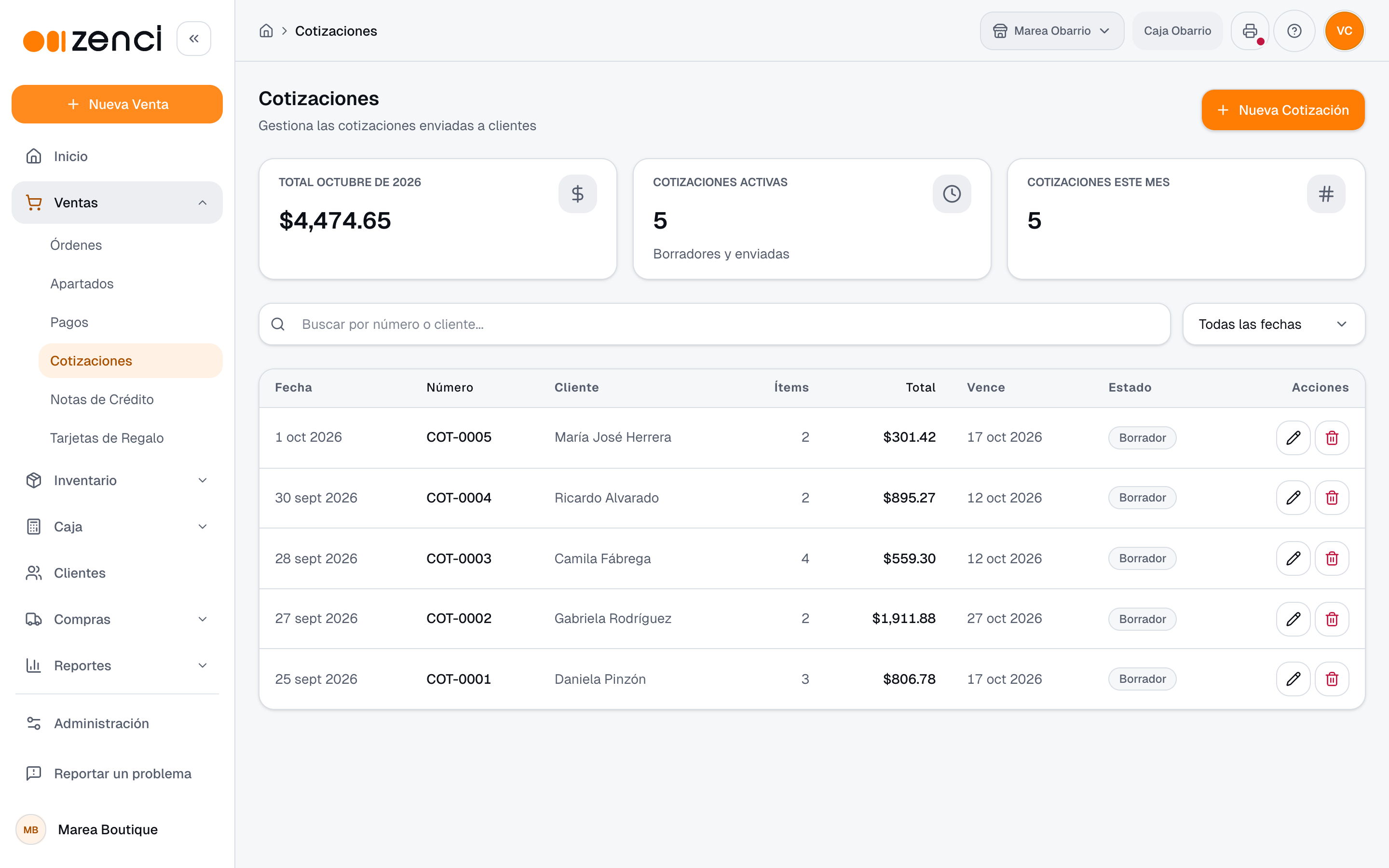The image size is (1389, 868).
Task: Delete quotation COT-0002 with trash icon
Action: pos(1332,619)
